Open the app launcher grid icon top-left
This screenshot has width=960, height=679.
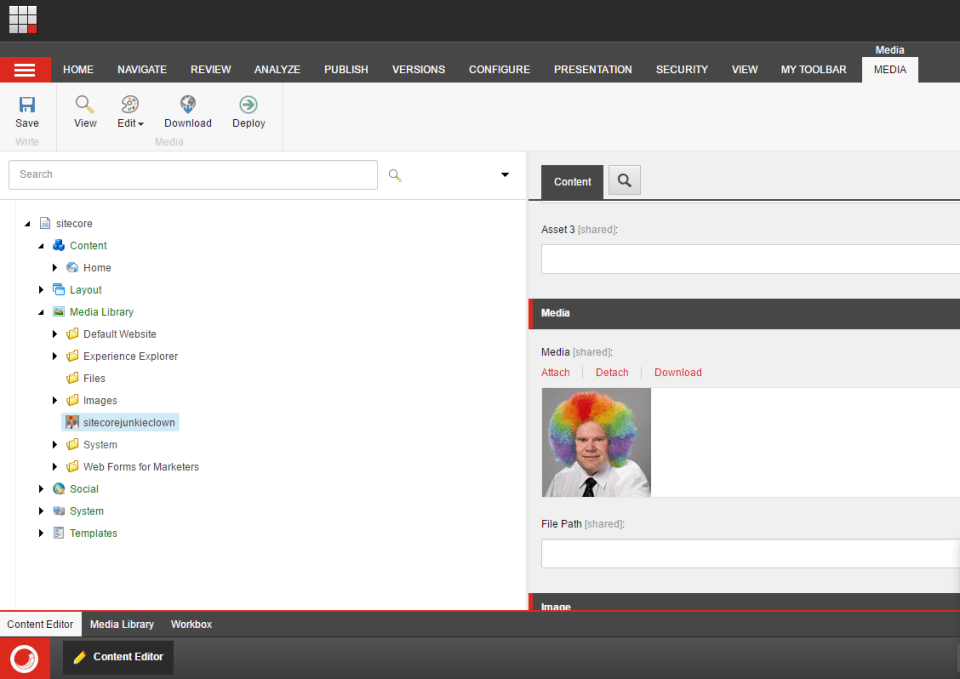22,19
